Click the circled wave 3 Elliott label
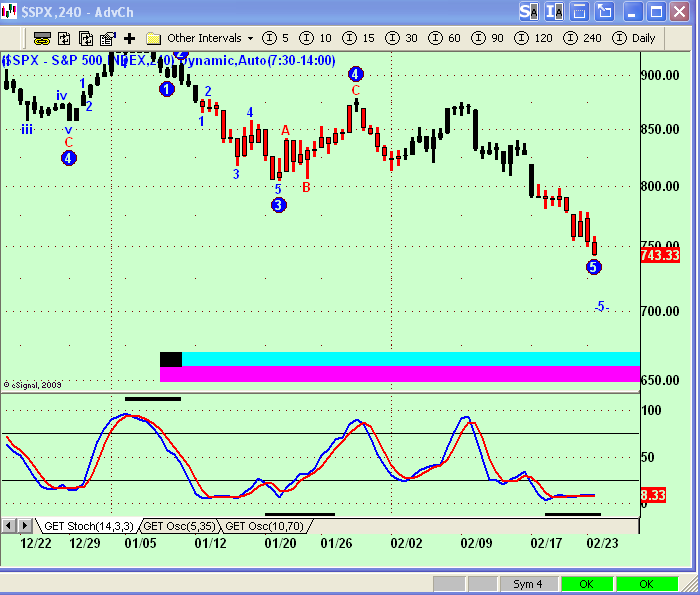Screen dimensions: 700x595 point(279,205)
